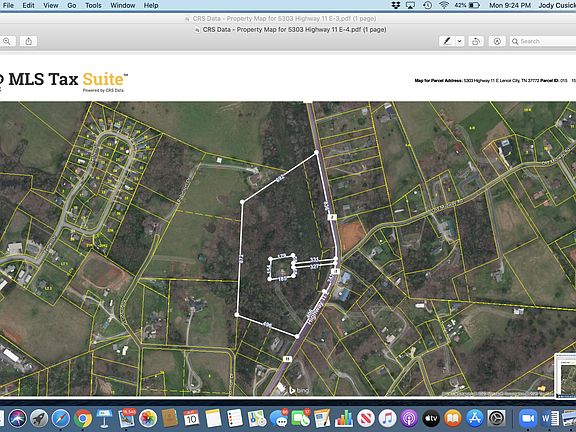The height and width of the screenshot is (432, 576).
Task: Click the MLS Tax Suite logo
Action: click(63, 81)
